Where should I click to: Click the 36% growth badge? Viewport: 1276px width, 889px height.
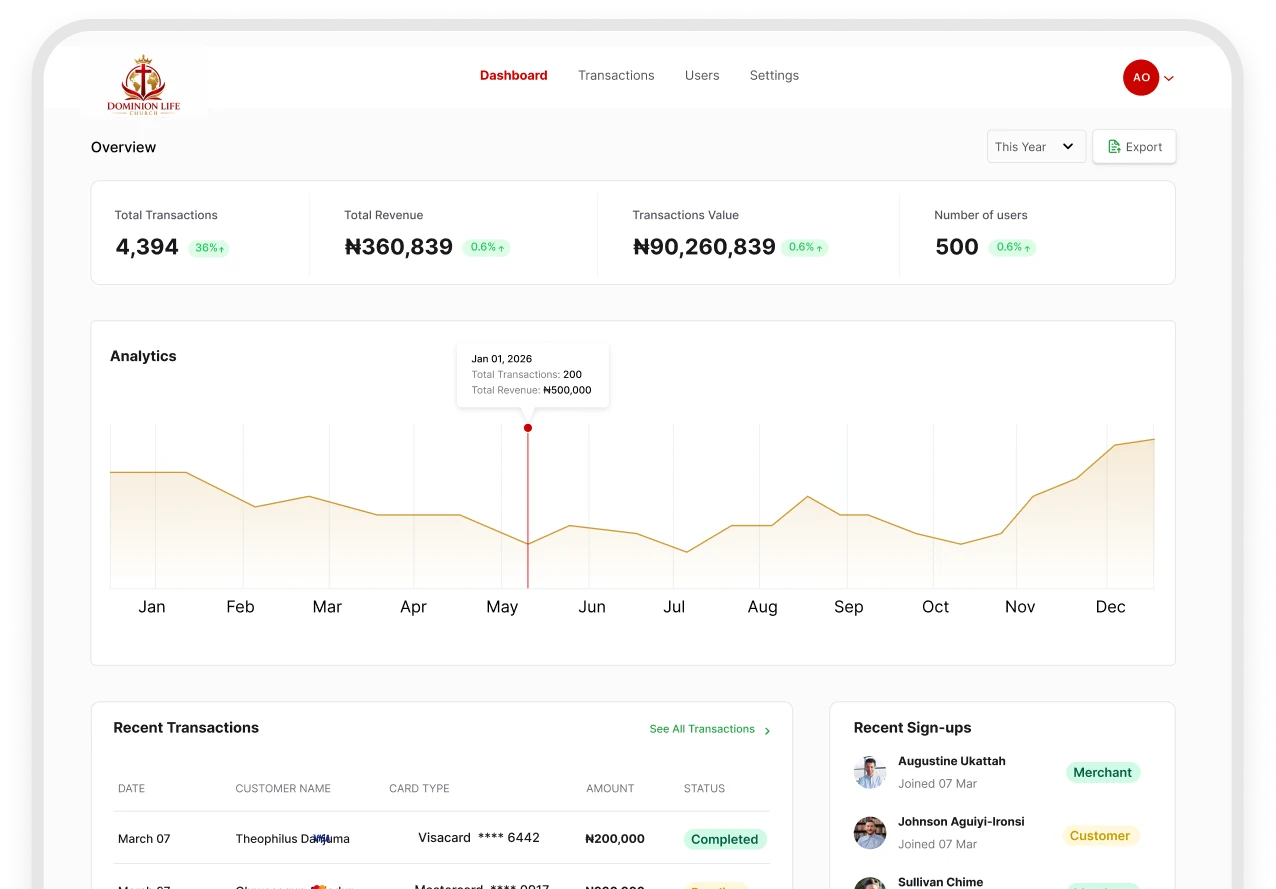coord(209,248)
